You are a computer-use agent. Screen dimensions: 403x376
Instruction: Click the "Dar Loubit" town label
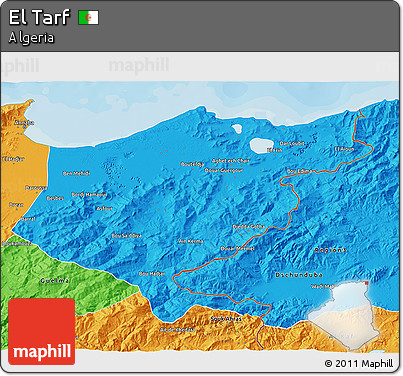(292, 143)
